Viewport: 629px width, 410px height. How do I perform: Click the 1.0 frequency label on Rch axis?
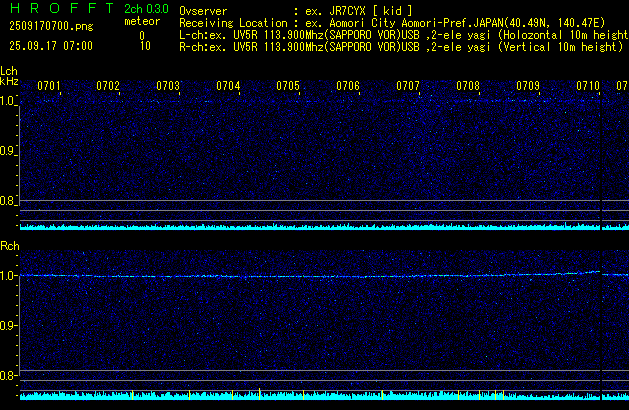tap(8, 276)
